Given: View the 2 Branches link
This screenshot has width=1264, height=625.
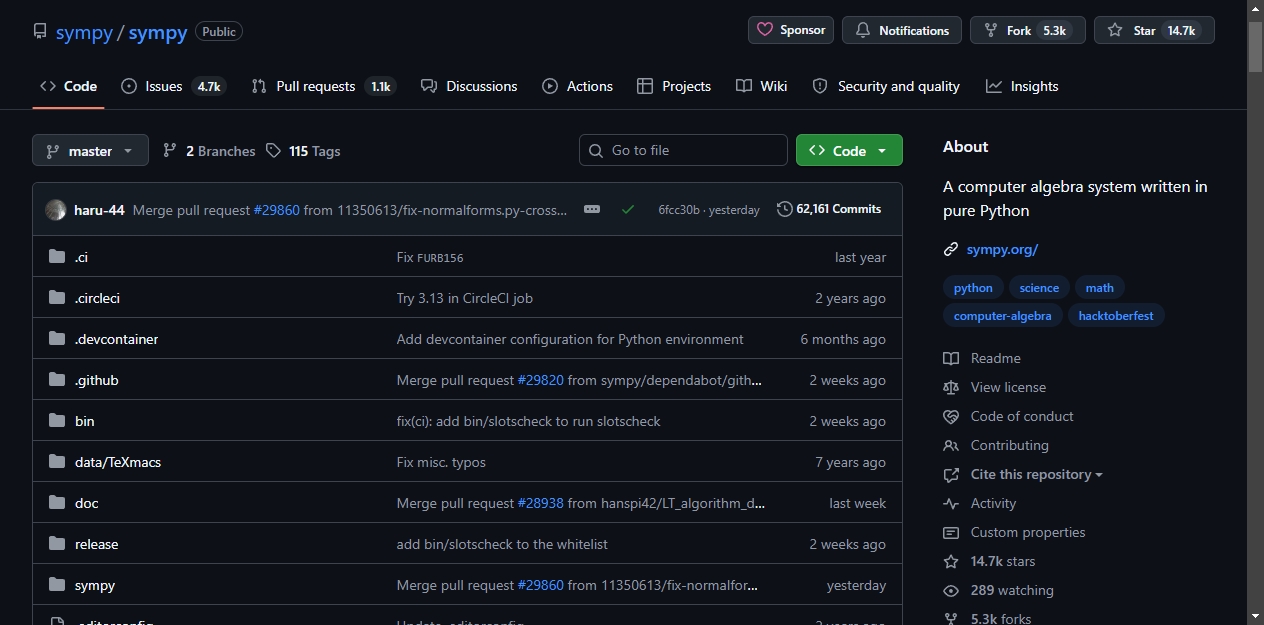Looking at the screenshot, I should tap(209, 151).
